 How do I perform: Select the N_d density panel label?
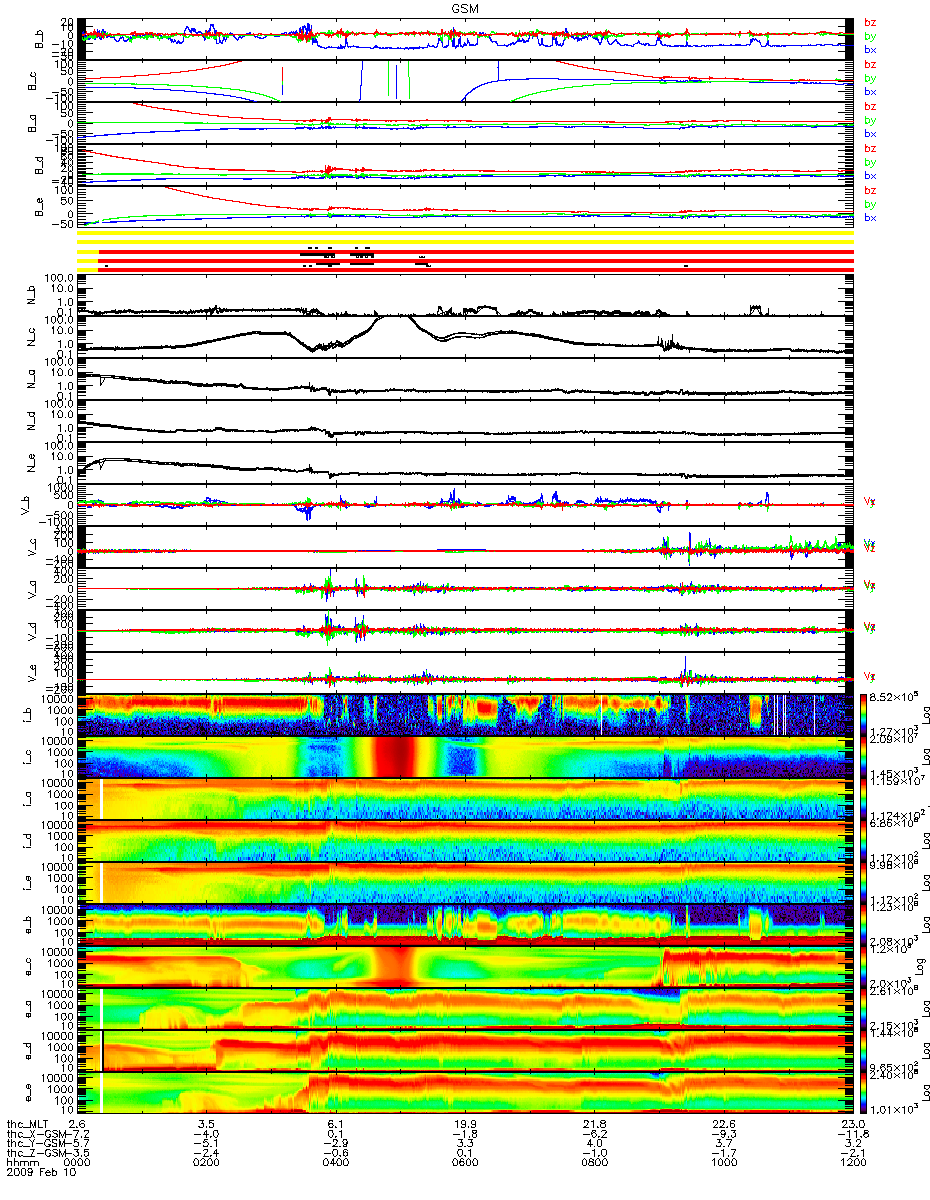pyautogui.click(x=30, y=422)
